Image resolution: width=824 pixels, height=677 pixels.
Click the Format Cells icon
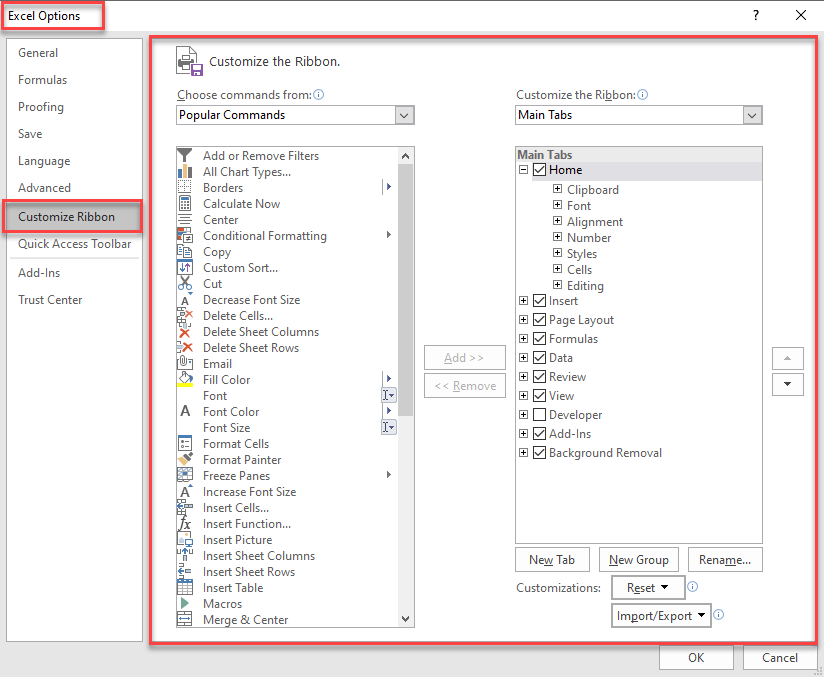[184, 444]
